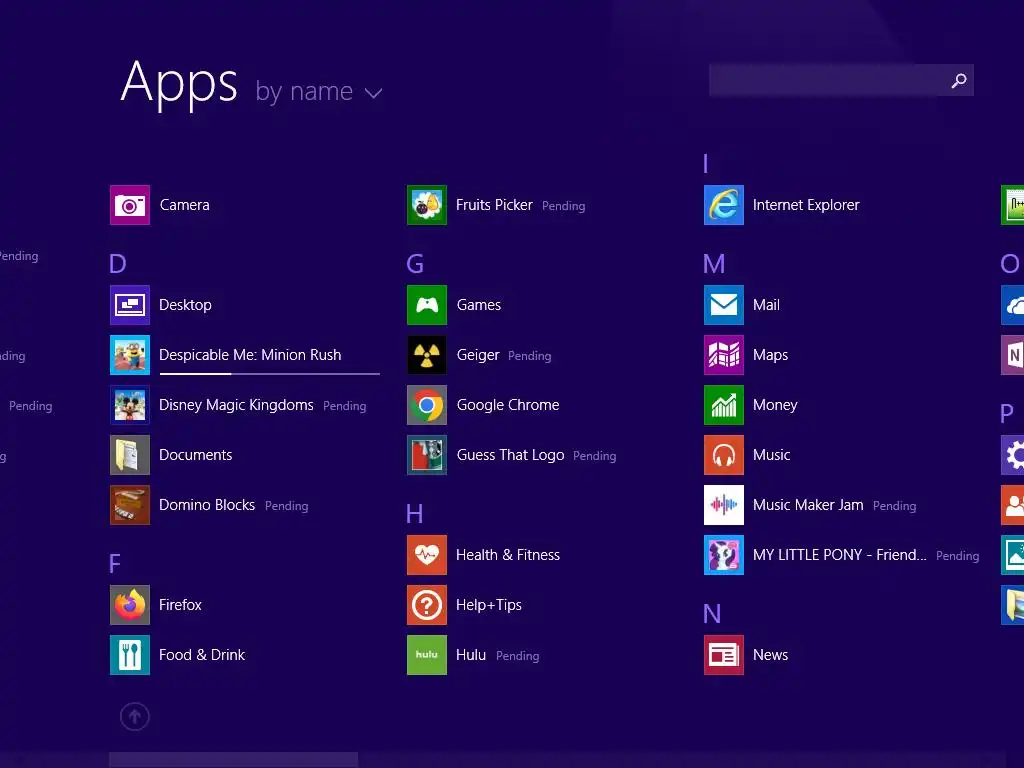Open Disney Magic Kingdoms icon
The width and height of the screenshot is (1024, 768).
pyautogui.click(x=129, y=405)
